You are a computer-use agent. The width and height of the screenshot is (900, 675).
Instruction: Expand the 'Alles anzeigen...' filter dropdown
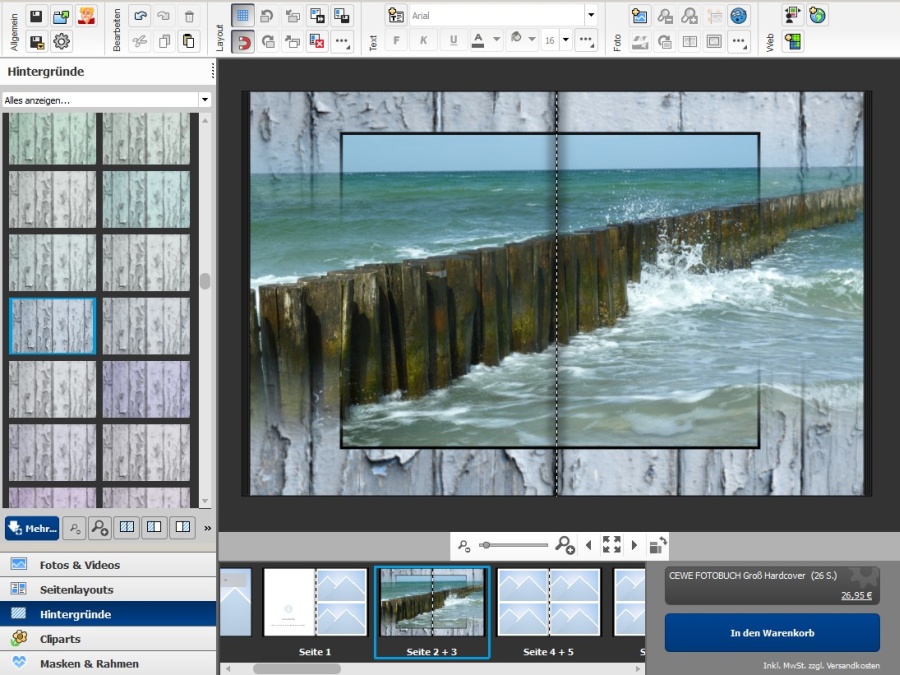204,100
